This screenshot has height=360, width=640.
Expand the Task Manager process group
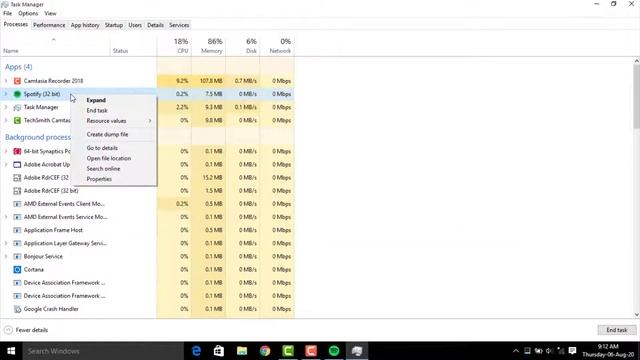(6, 107)
